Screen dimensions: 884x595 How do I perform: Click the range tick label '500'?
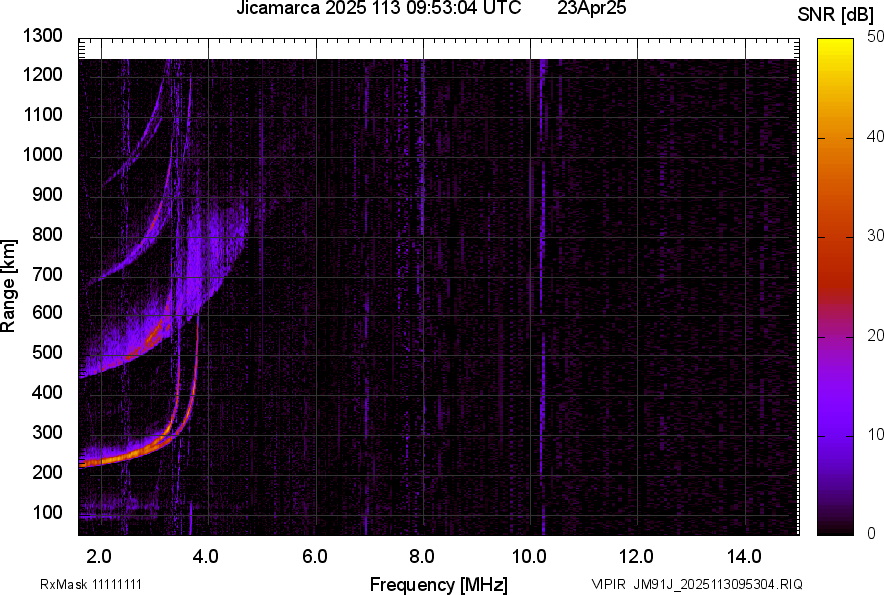(x=47, y=352)
